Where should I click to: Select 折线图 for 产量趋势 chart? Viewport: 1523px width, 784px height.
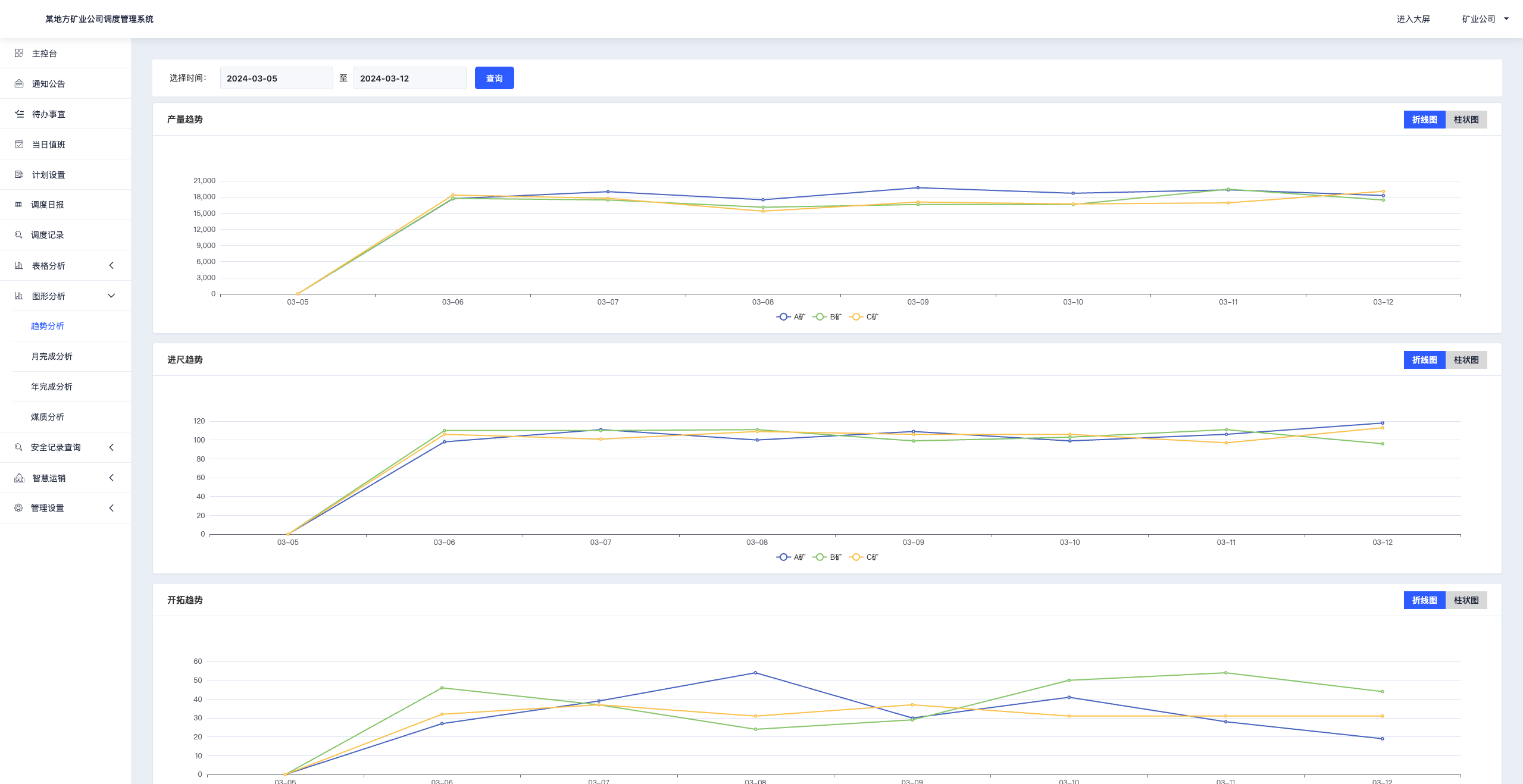click(x=1424, y=120)
